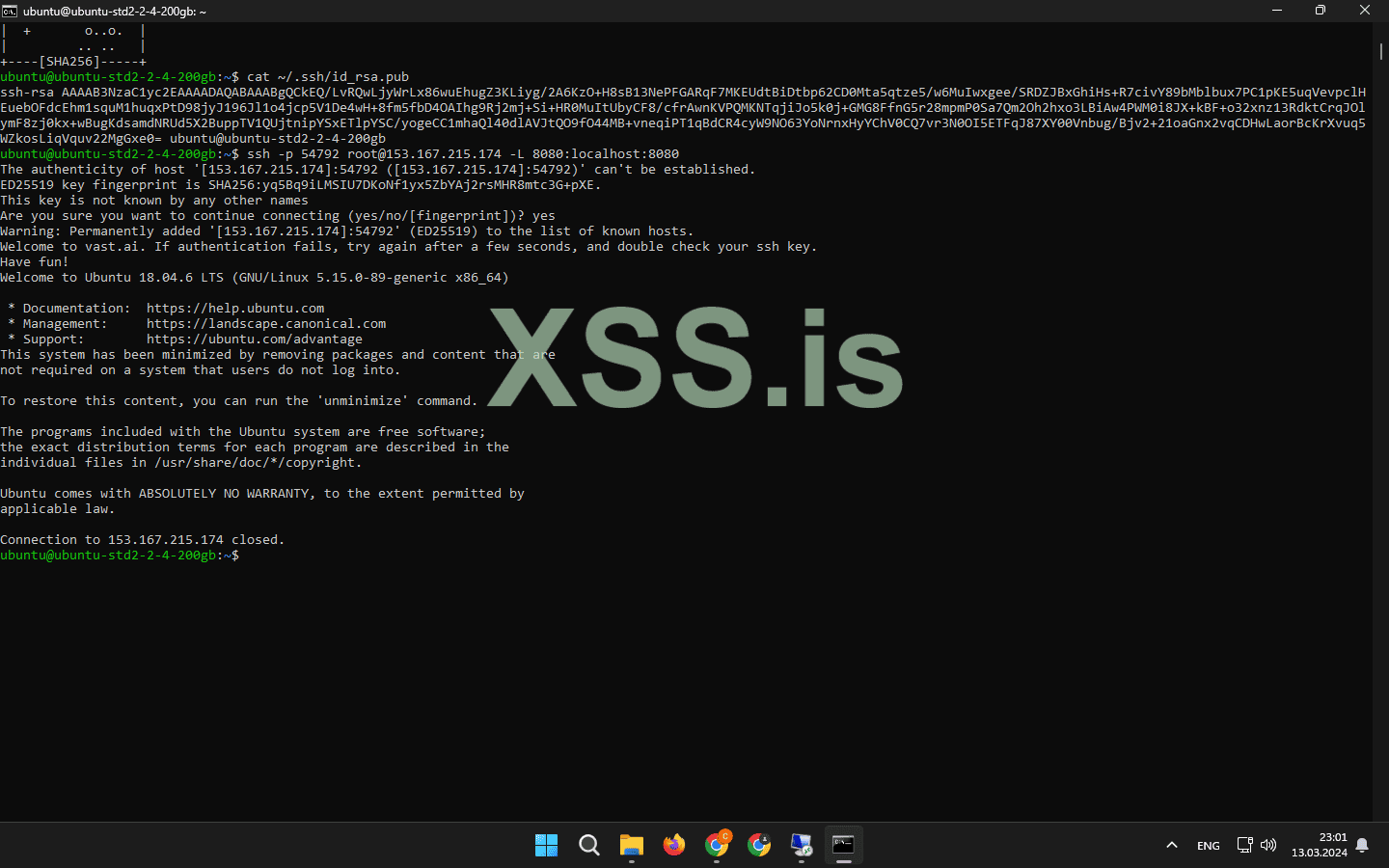
Task: Click 'Connection to 153.167.215.174 closed.' line
Action: pos(143,540)
